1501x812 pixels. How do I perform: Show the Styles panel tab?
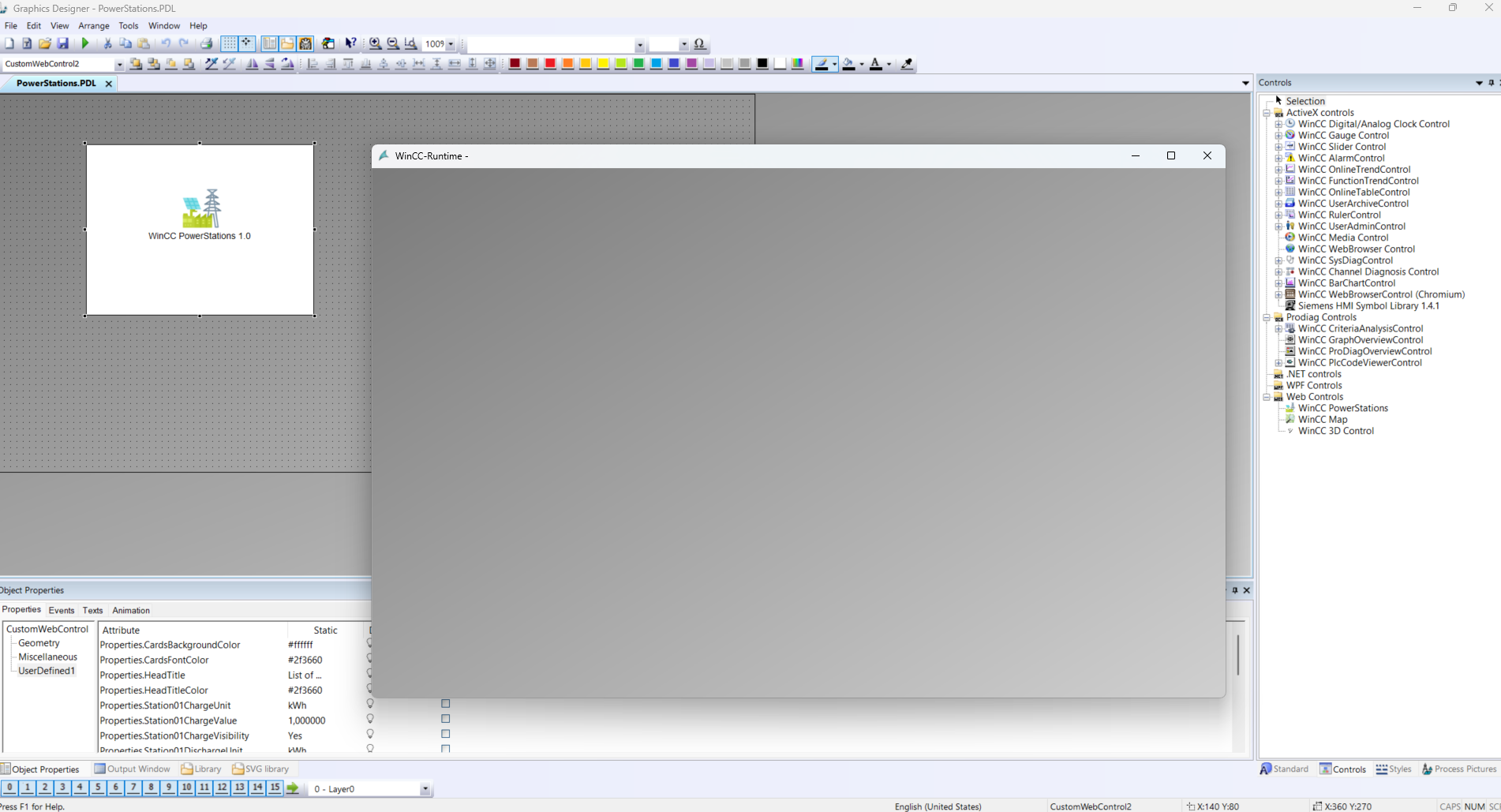point(1394,769)
